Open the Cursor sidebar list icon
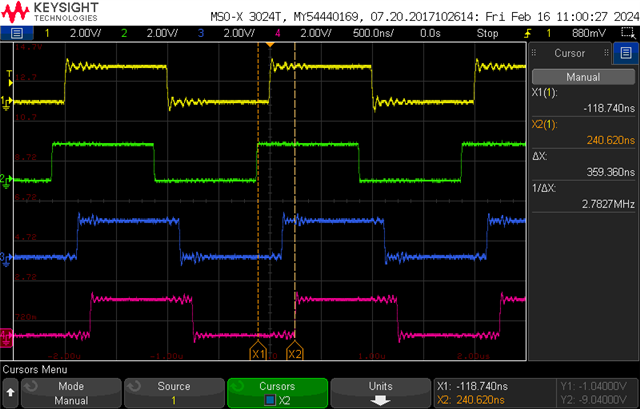Screen dimensions: 640x409 coord(626,53)
